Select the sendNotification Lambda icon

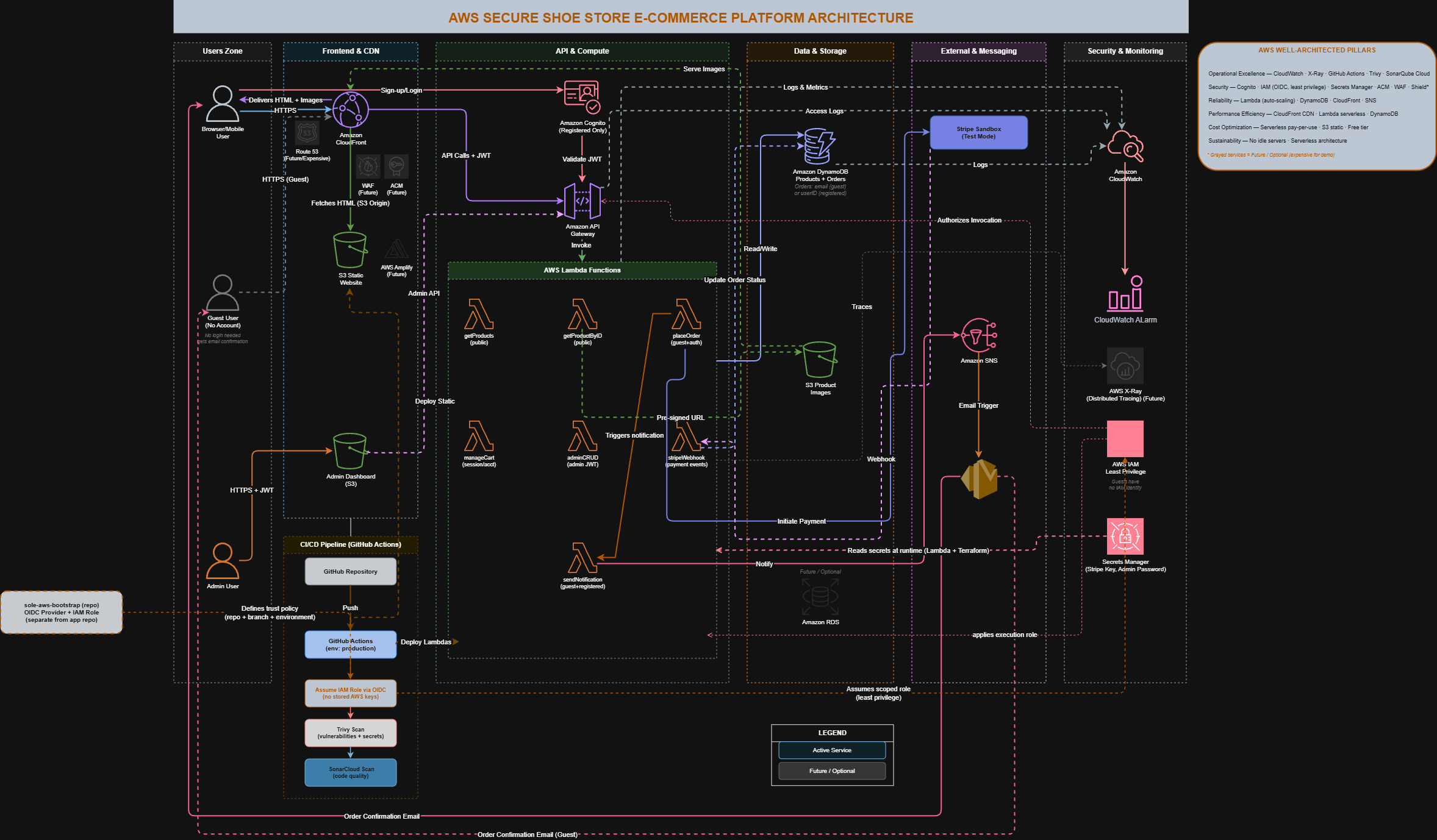582,558
